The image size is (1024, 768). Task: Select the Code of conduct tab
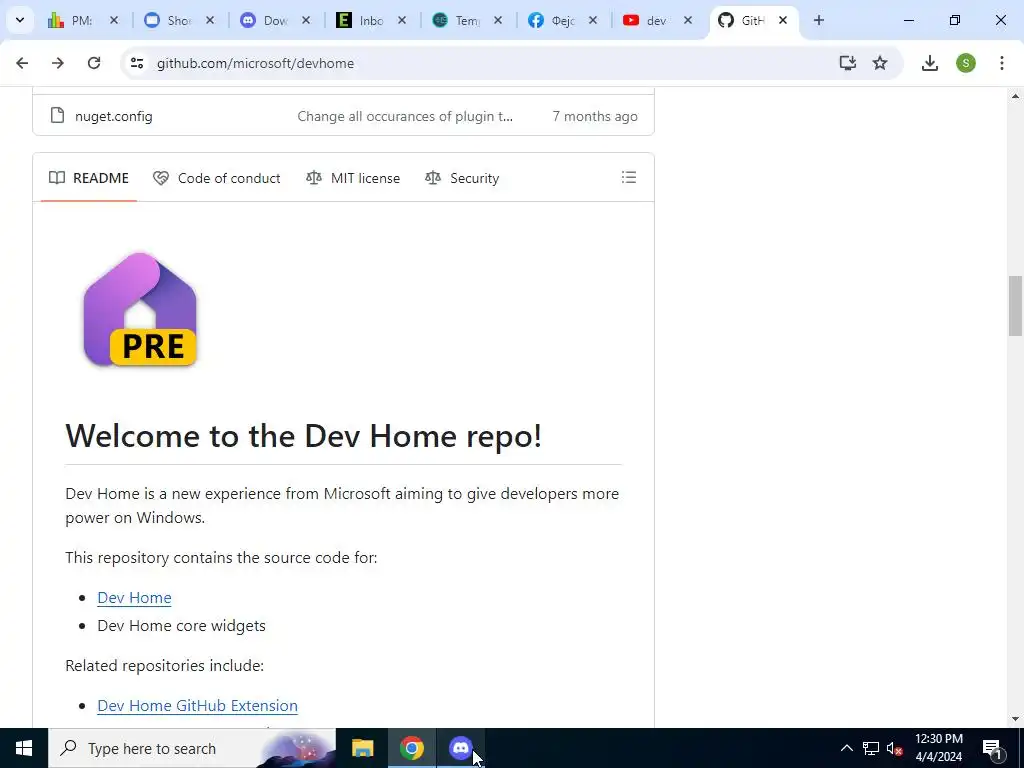[217, 178]
